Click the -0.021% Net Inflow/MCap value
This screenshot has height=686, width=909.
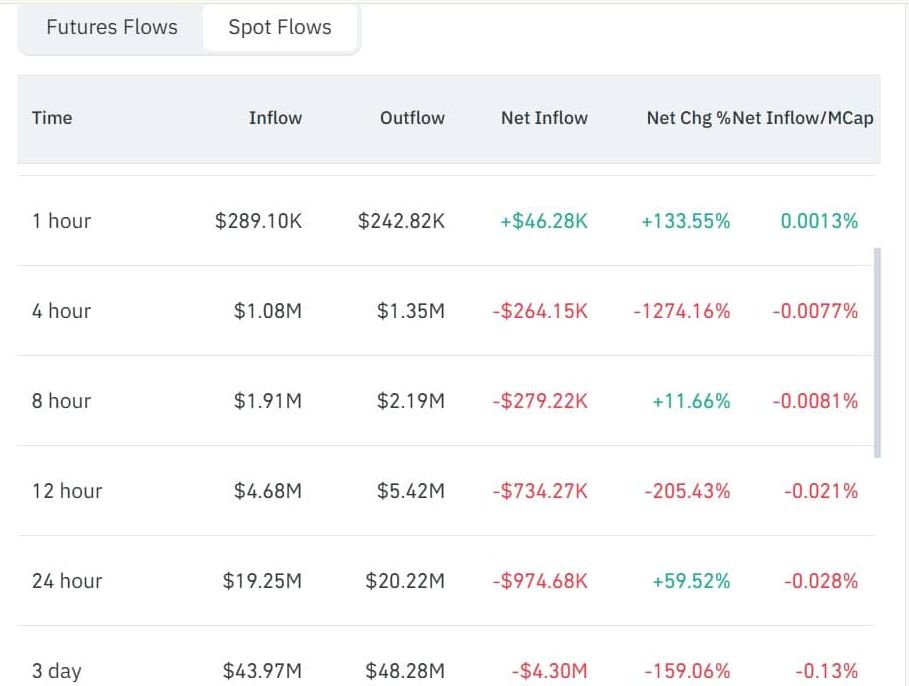820,491
